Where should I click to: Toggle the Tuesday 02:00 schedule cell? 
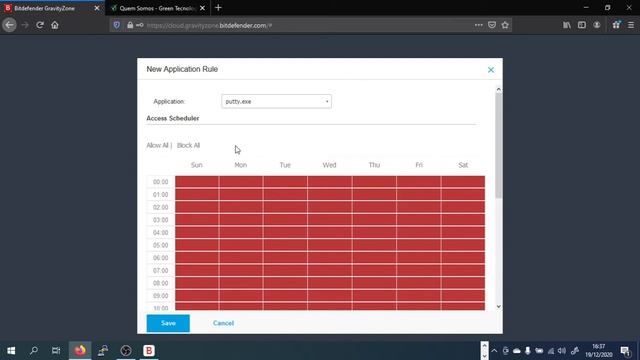point(285,207)
